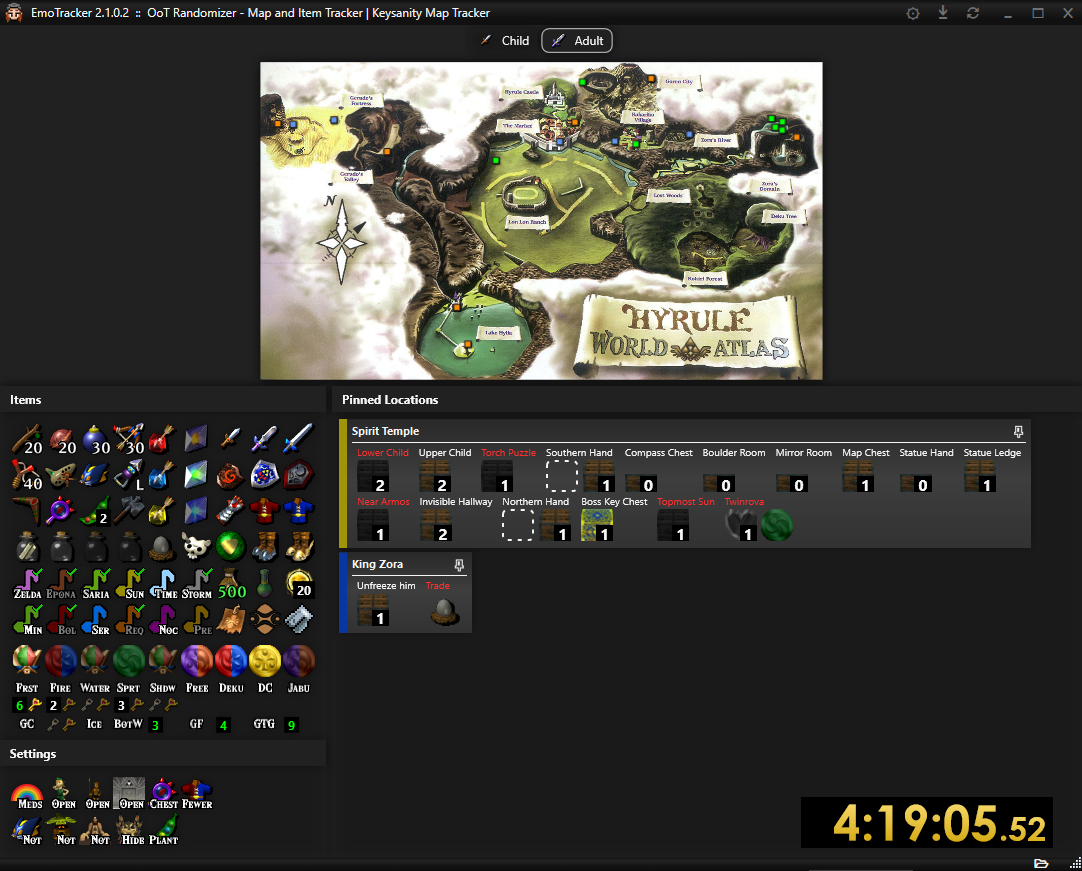The height and width of the screenshot is (871, 1082).
Task: Open the settings gear in title bar
Action: point(912,13)
